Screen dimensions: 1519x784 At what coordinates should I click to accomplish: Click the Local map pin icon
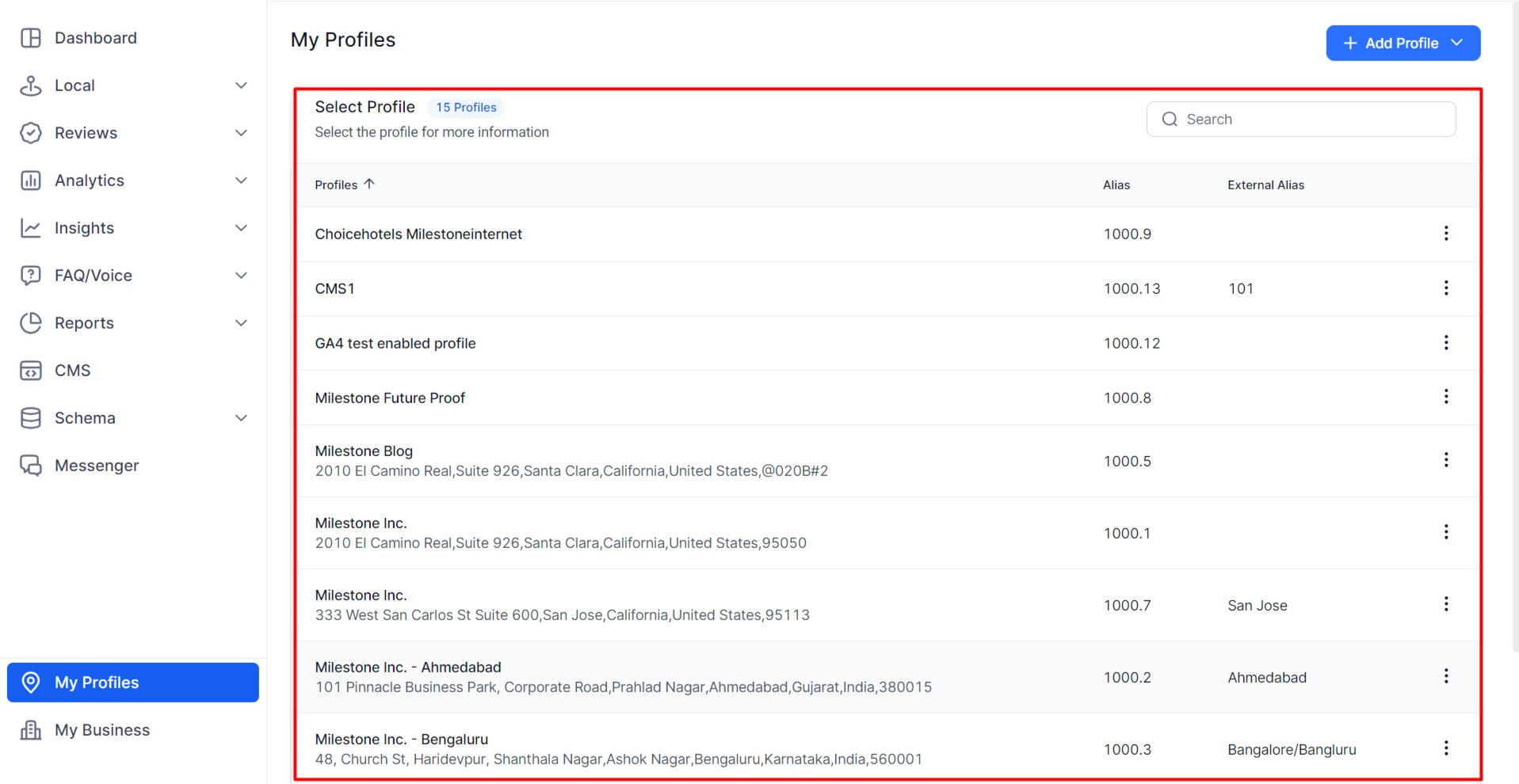[31, 86]
